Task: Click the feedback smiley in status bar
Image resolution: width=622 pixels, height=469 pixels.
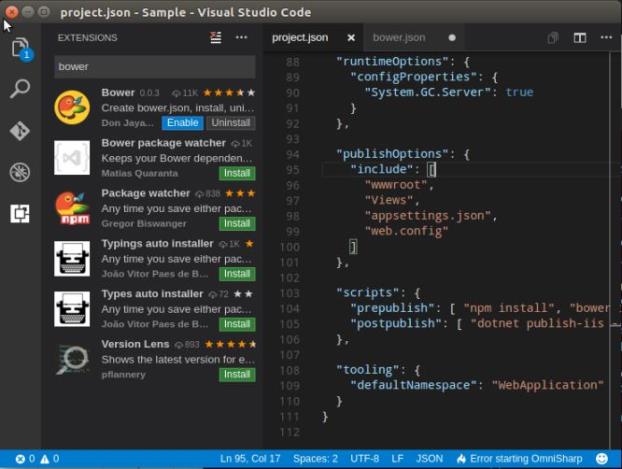Action: click(602, 459)
